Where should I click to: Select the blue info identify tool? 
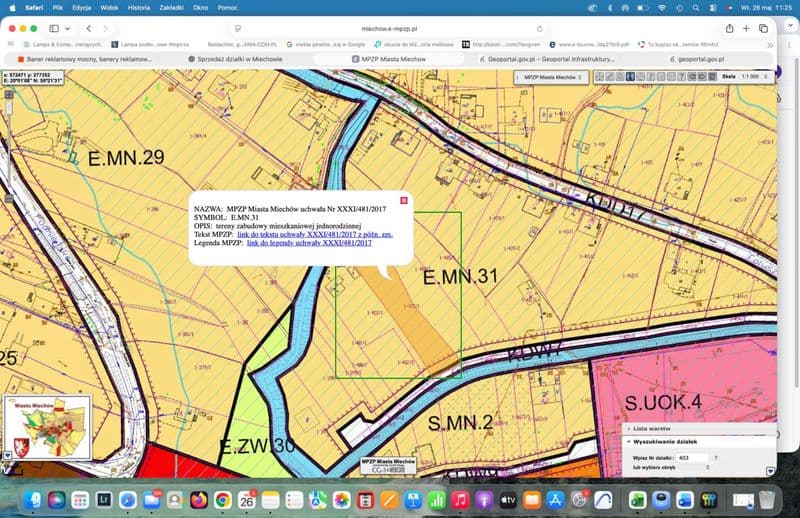click(630, 77)
